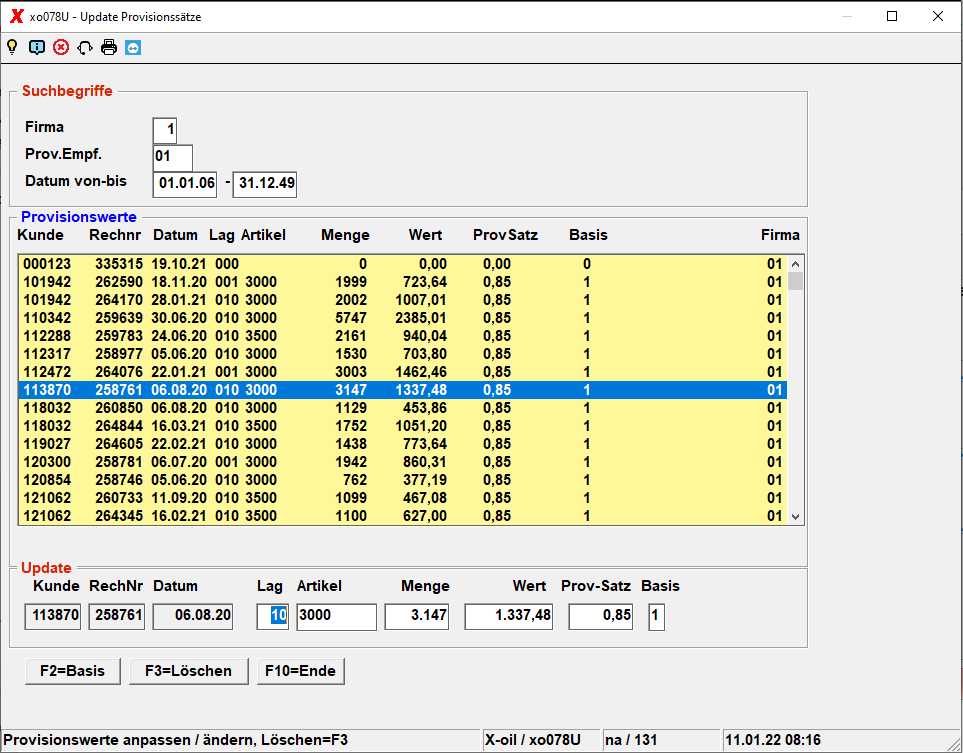Click the Menge field showing 3.147

(x=417, y=616)
